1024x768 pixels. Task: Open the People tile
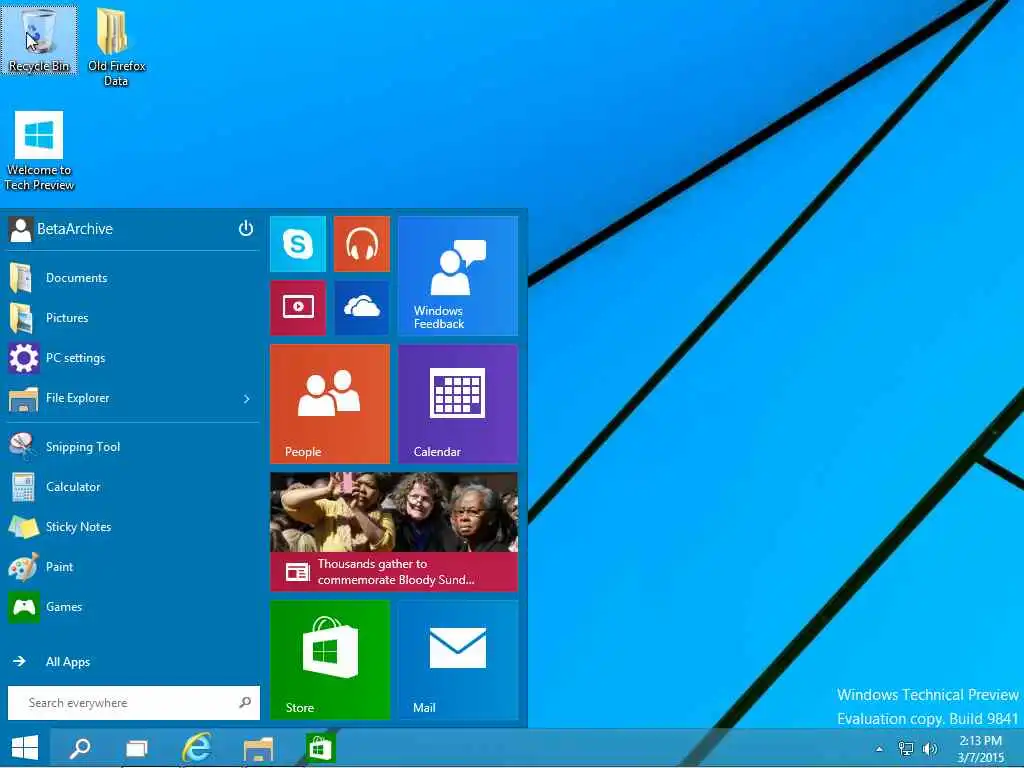[x=330, y=404]
